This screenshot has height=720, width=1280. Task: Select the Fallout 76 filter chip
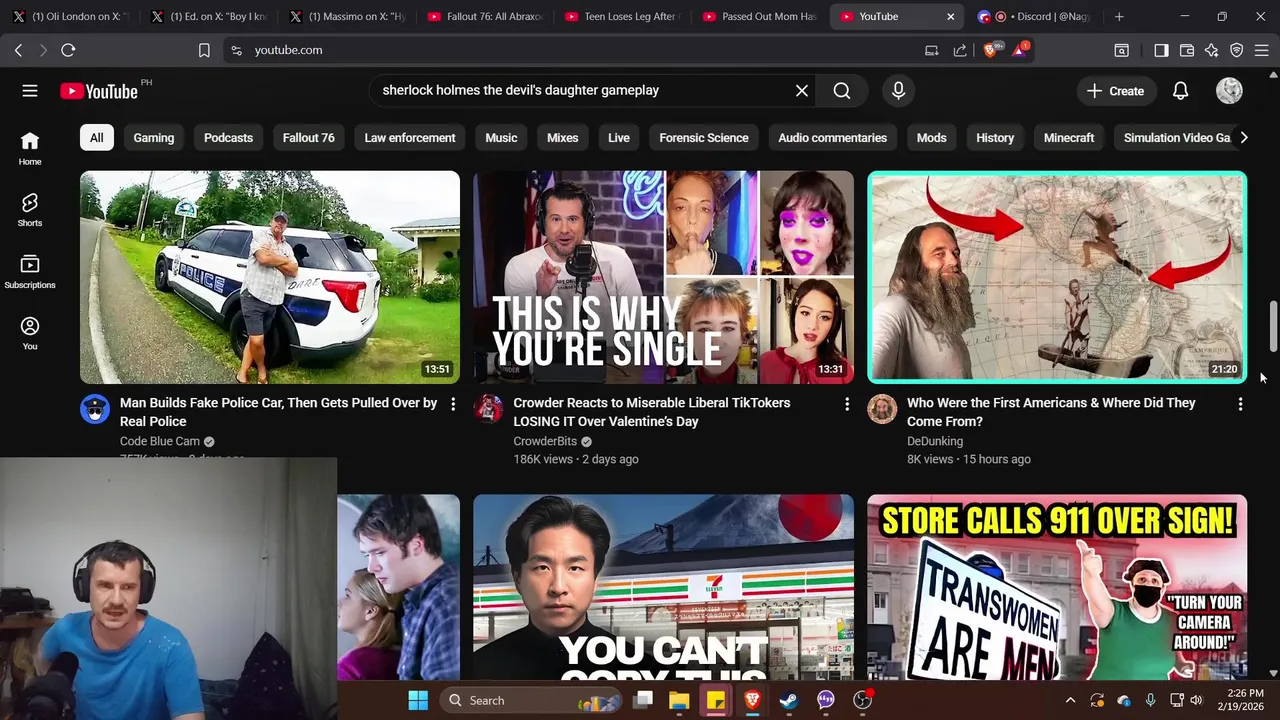pyautogui.click(x=308, y=138)
